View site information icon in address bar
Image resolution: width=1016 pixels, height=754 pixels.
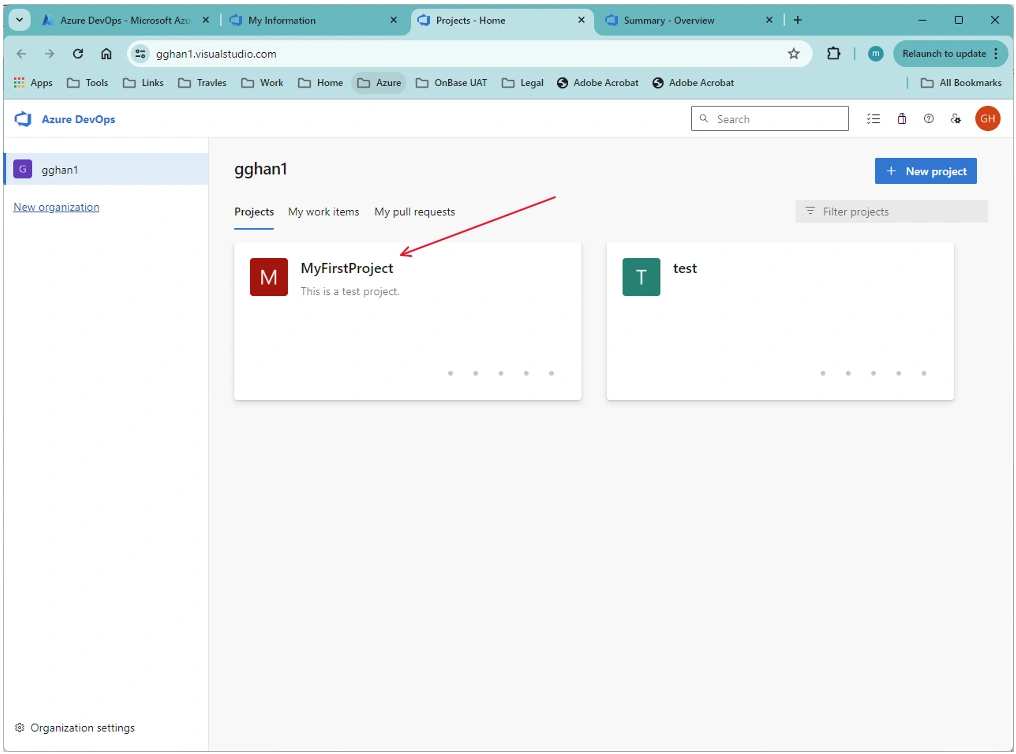(140, 54)
